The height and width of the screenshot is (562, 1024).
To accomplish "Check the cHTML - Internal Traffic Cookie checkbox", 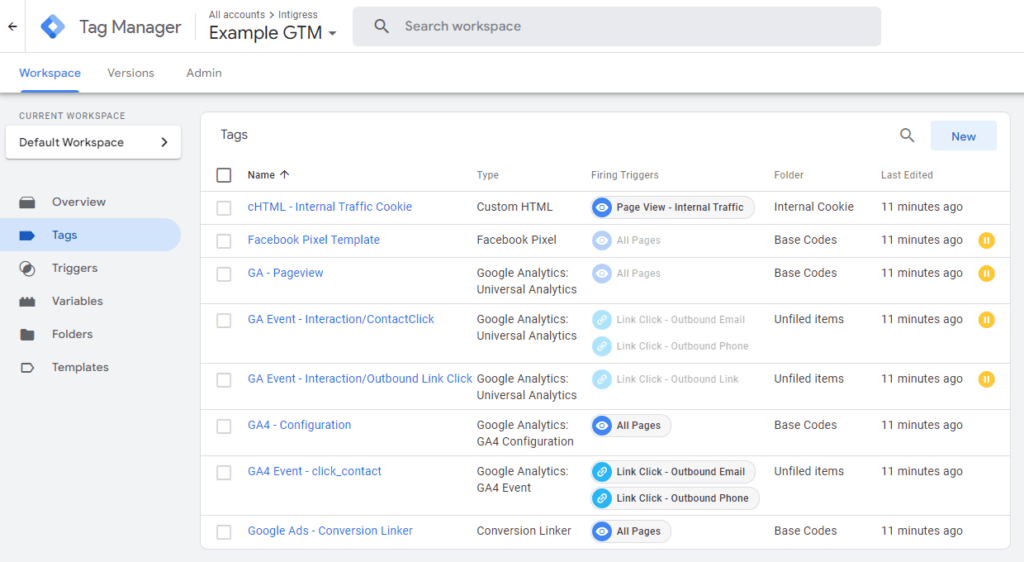I will tap(224, 208).
